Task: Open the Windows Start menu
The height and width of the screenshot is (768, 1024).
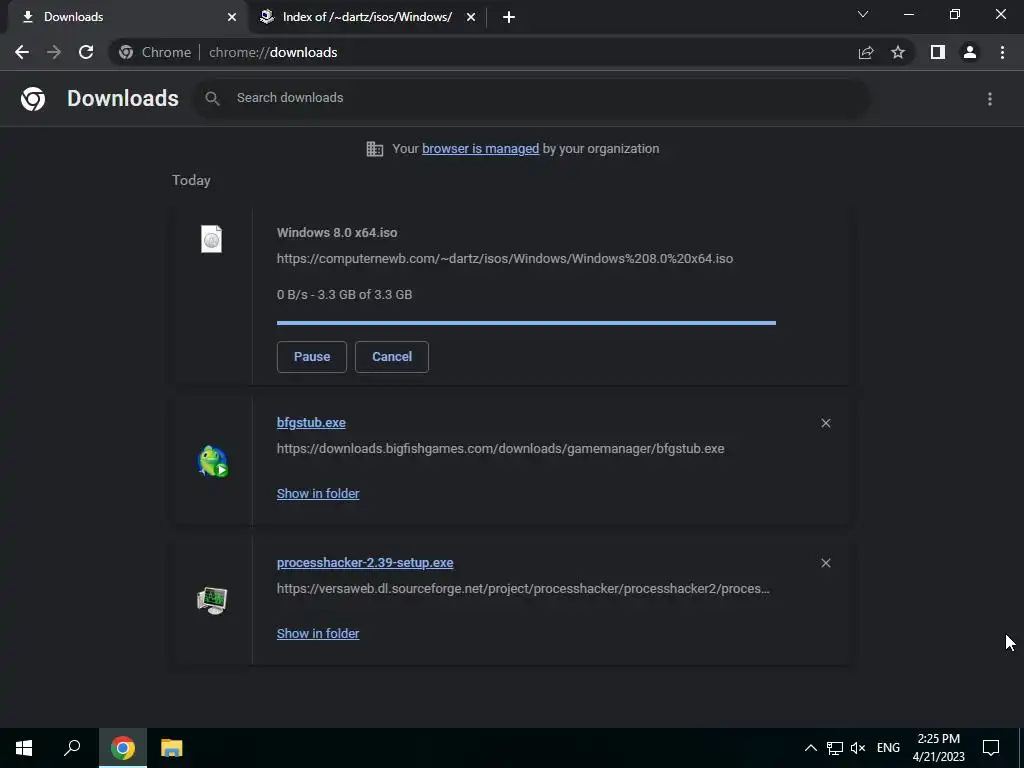Action: click(24, 748)
